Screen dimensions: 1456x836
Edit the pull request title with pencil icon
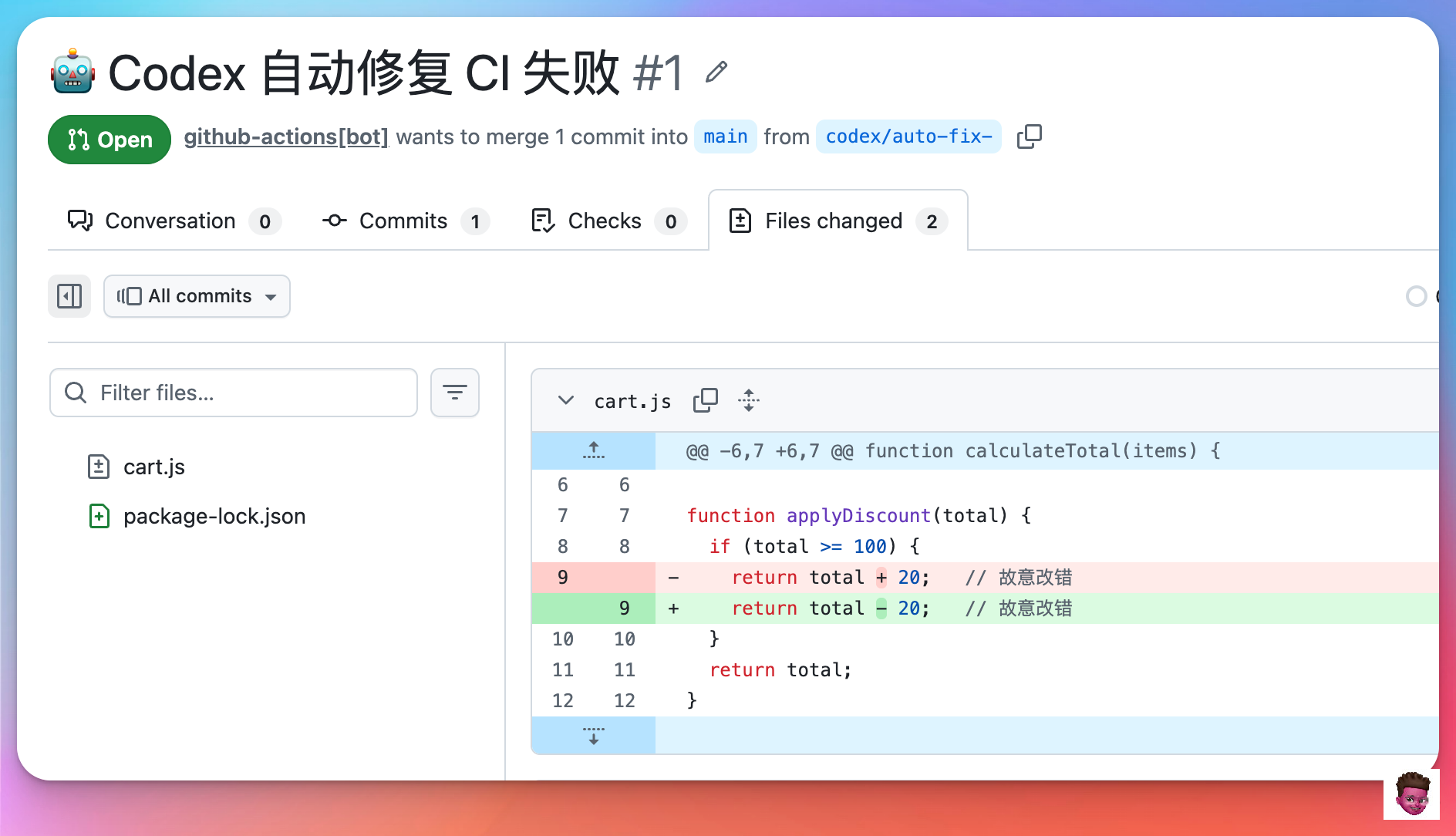716,72
